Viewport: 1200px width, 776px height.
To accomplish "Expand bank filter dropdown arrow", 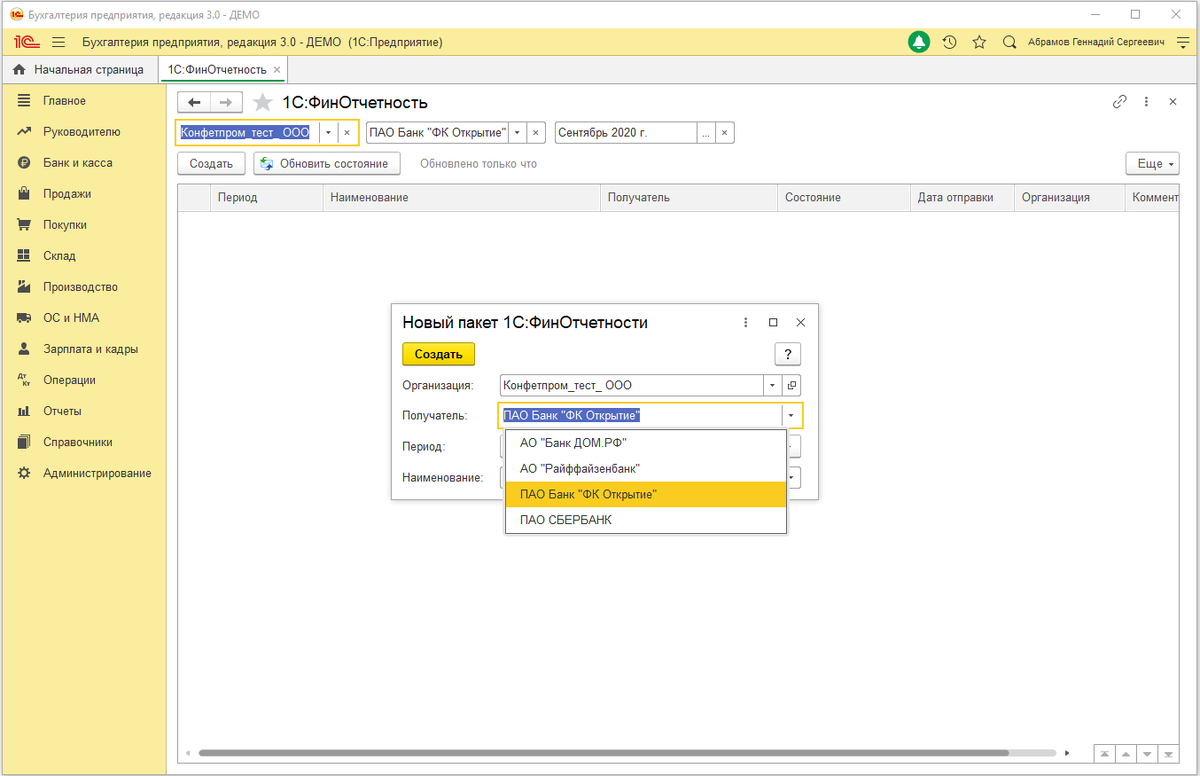I will [517, 132].
